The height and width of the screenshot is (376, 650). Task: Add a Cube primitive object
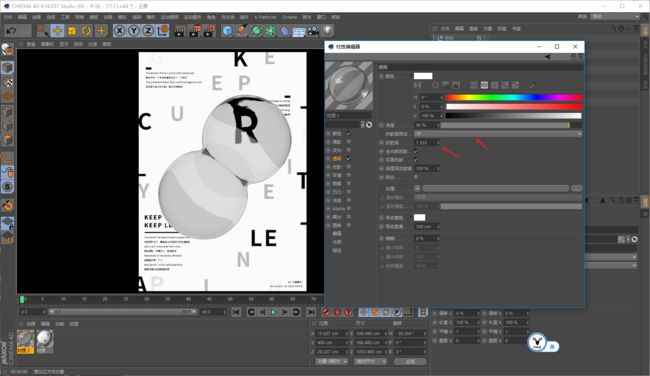click(227, 31)
